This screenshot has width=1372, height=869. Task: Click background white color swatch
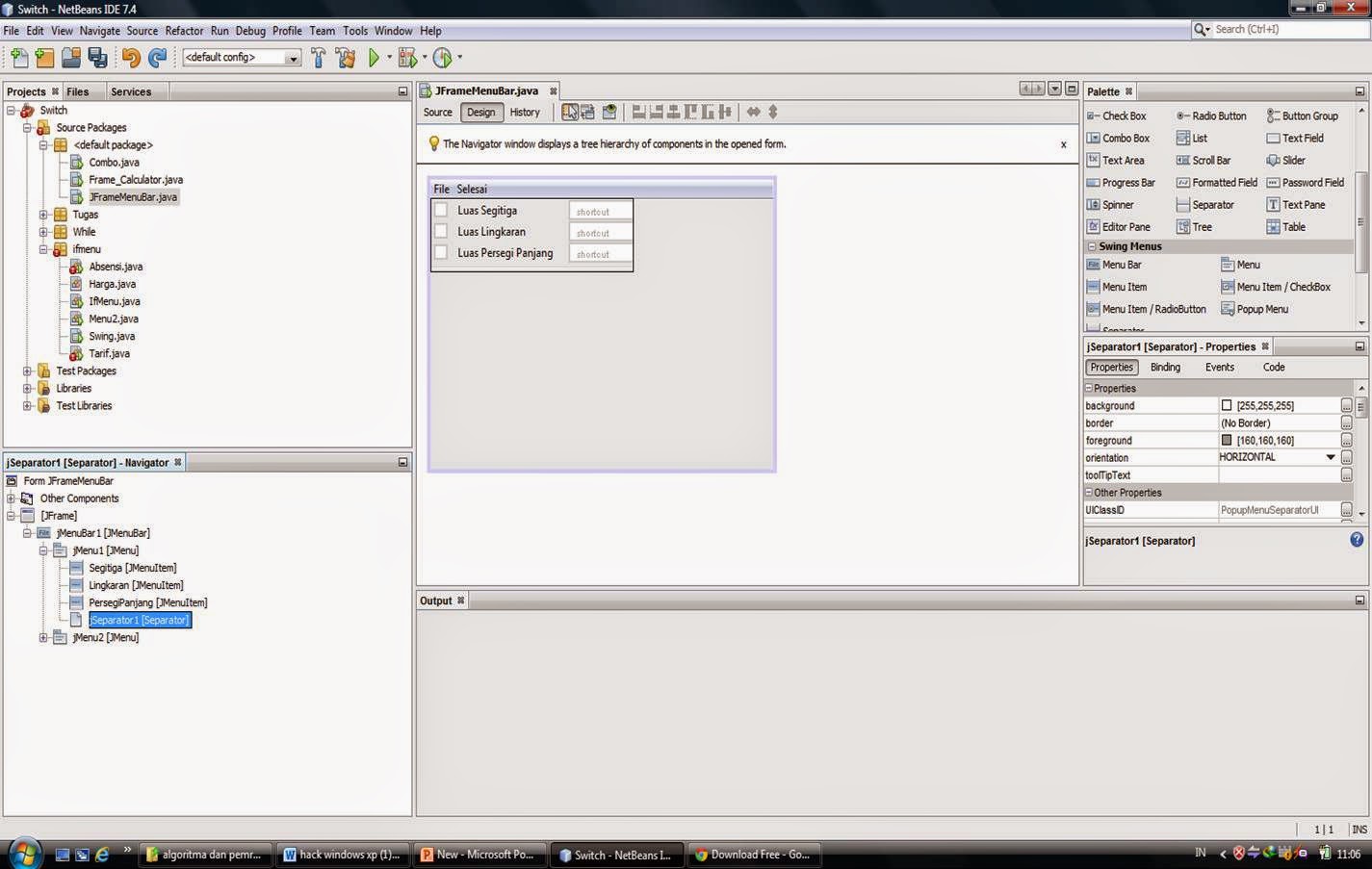[1227, 405]
